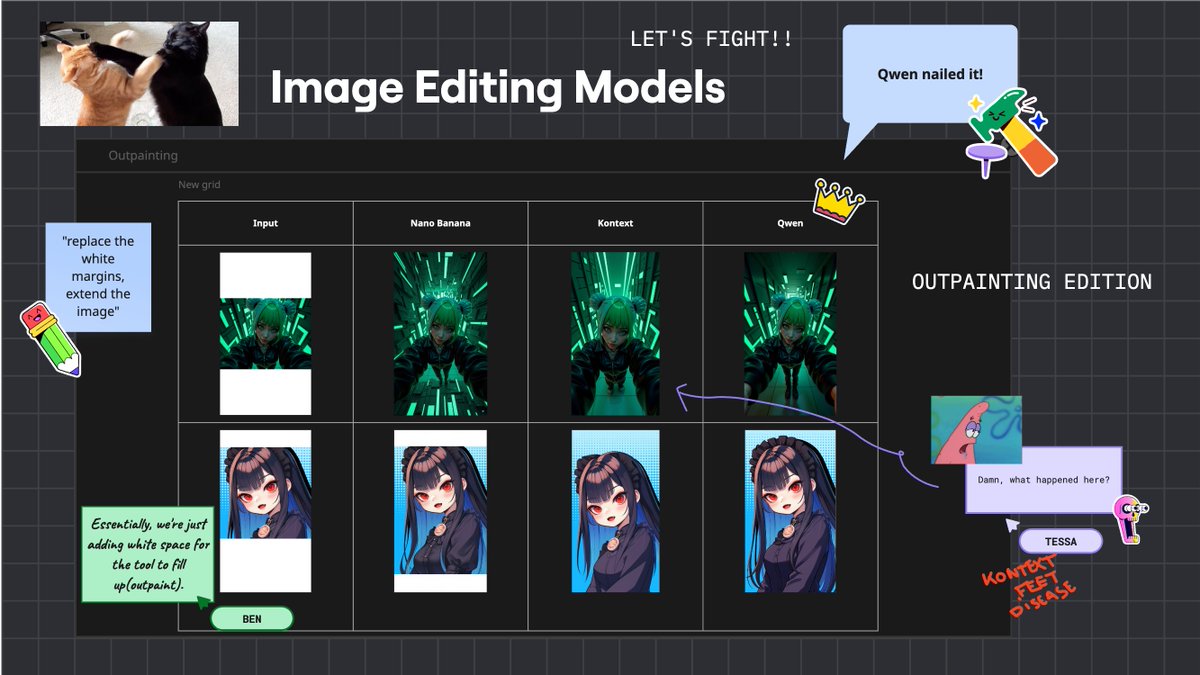Click the LET'S FIGHT!! text
This screenshot has height=675, width=1200.
coord(712,40)
